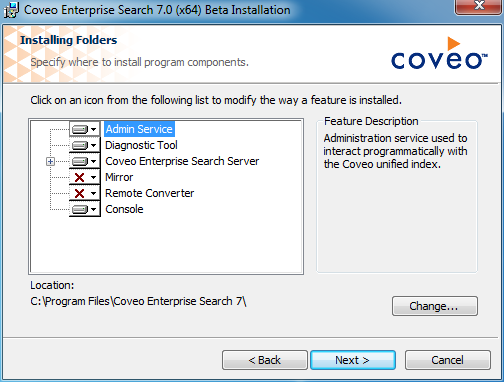Select the Remote Converter feature label

click(149, 193)
